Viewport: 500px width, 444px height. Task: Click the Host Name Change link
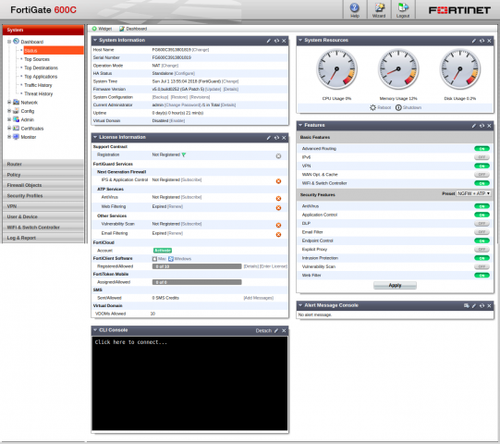click(200, 50)
